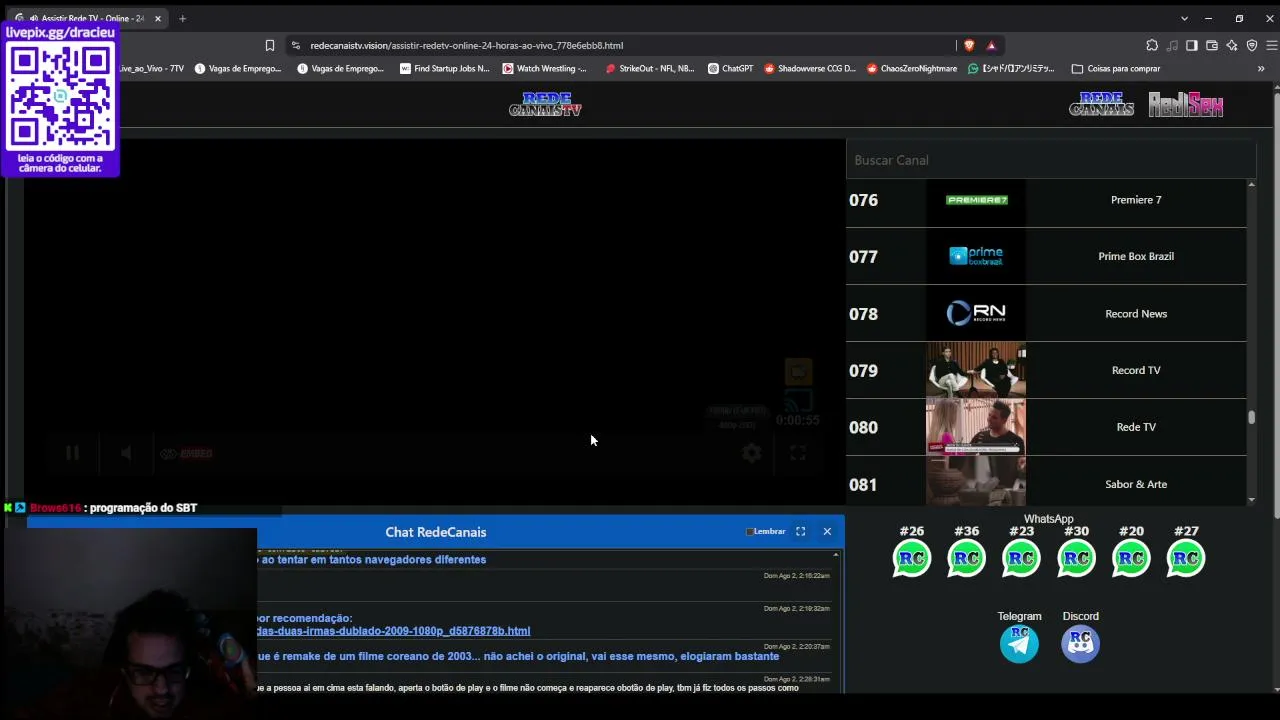This screenshot has width=1280, height=720.
Task: Toggle the Lembrar checkbox in chat
Action: pos(750,532)
